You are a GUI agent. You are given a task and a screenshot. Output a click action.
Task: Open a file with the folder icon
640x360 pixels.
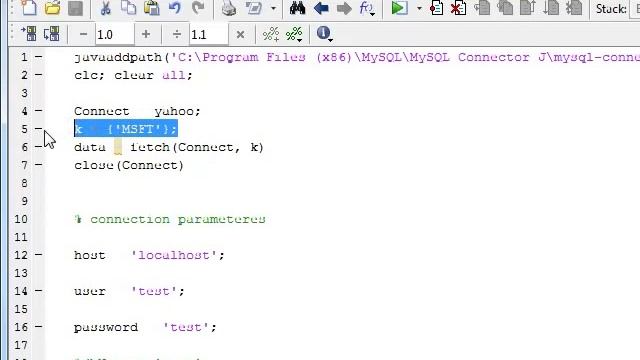(x=52, y=8)
